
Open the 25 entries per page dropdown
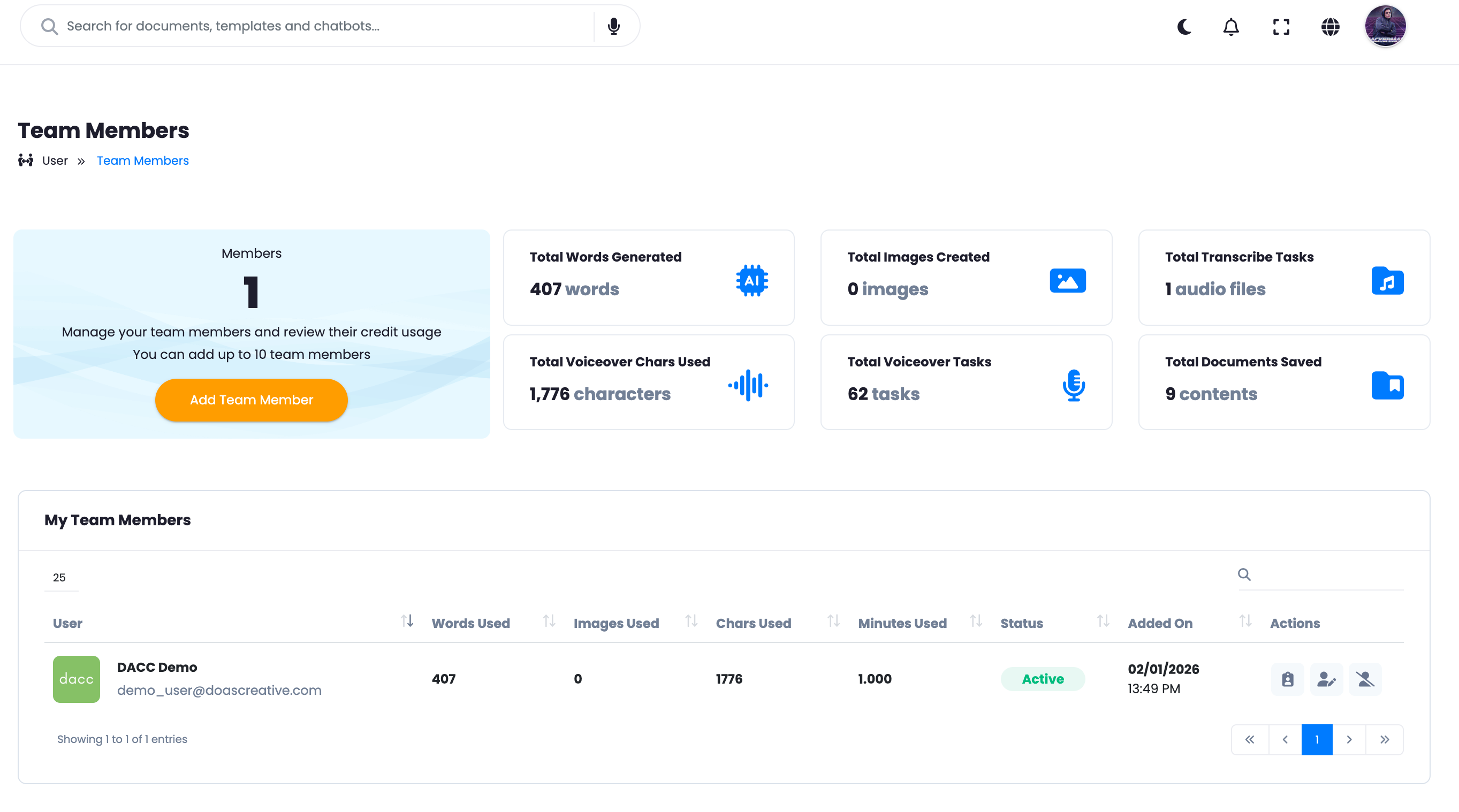(60, 578)
